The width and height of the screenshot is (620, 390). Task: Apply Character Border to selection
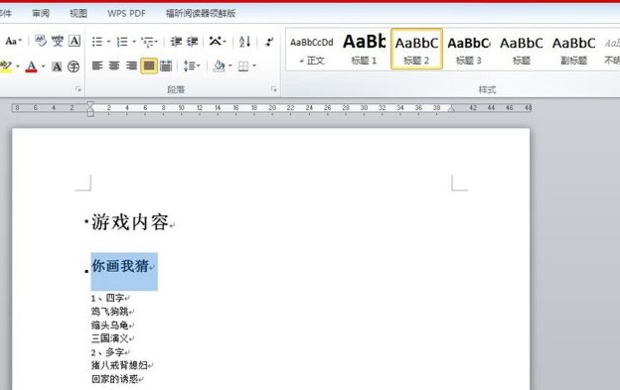(x=74, y=41)
